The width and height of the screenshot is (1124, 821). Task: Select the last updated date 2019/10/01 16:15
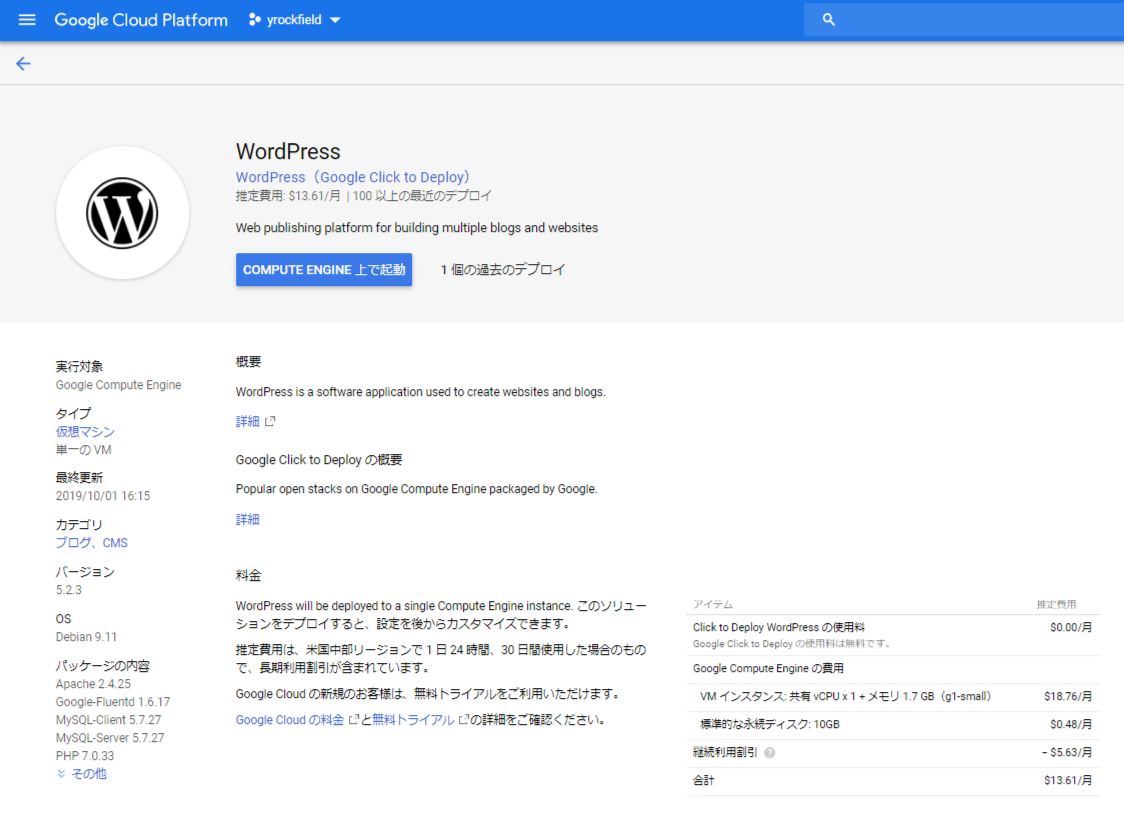pos(103,496)
